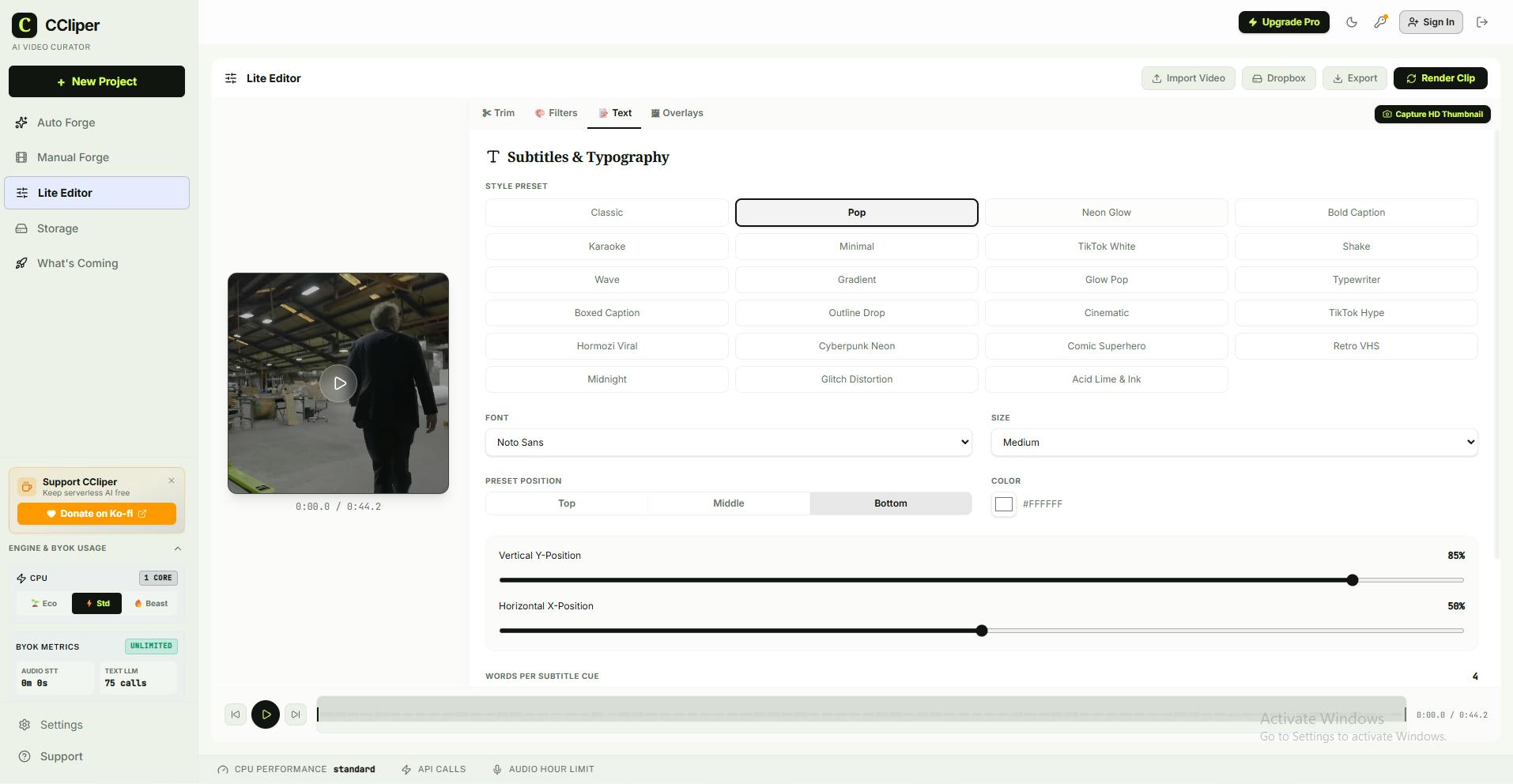1513x784 pixels.
Task: Open Auto Forge in sidebar
Action: pos(96,122)
